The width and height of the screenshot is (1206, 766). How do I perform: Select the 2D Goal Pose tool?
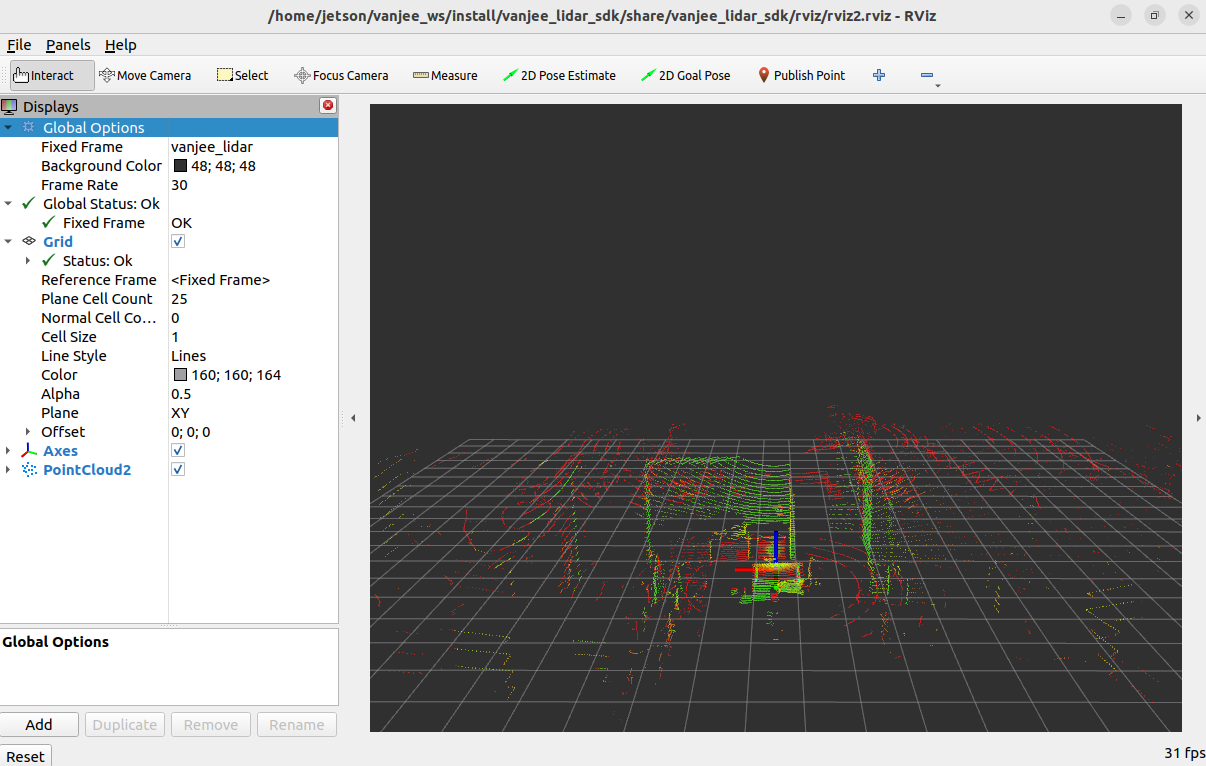pyautogui.click(x=686, y=75)
